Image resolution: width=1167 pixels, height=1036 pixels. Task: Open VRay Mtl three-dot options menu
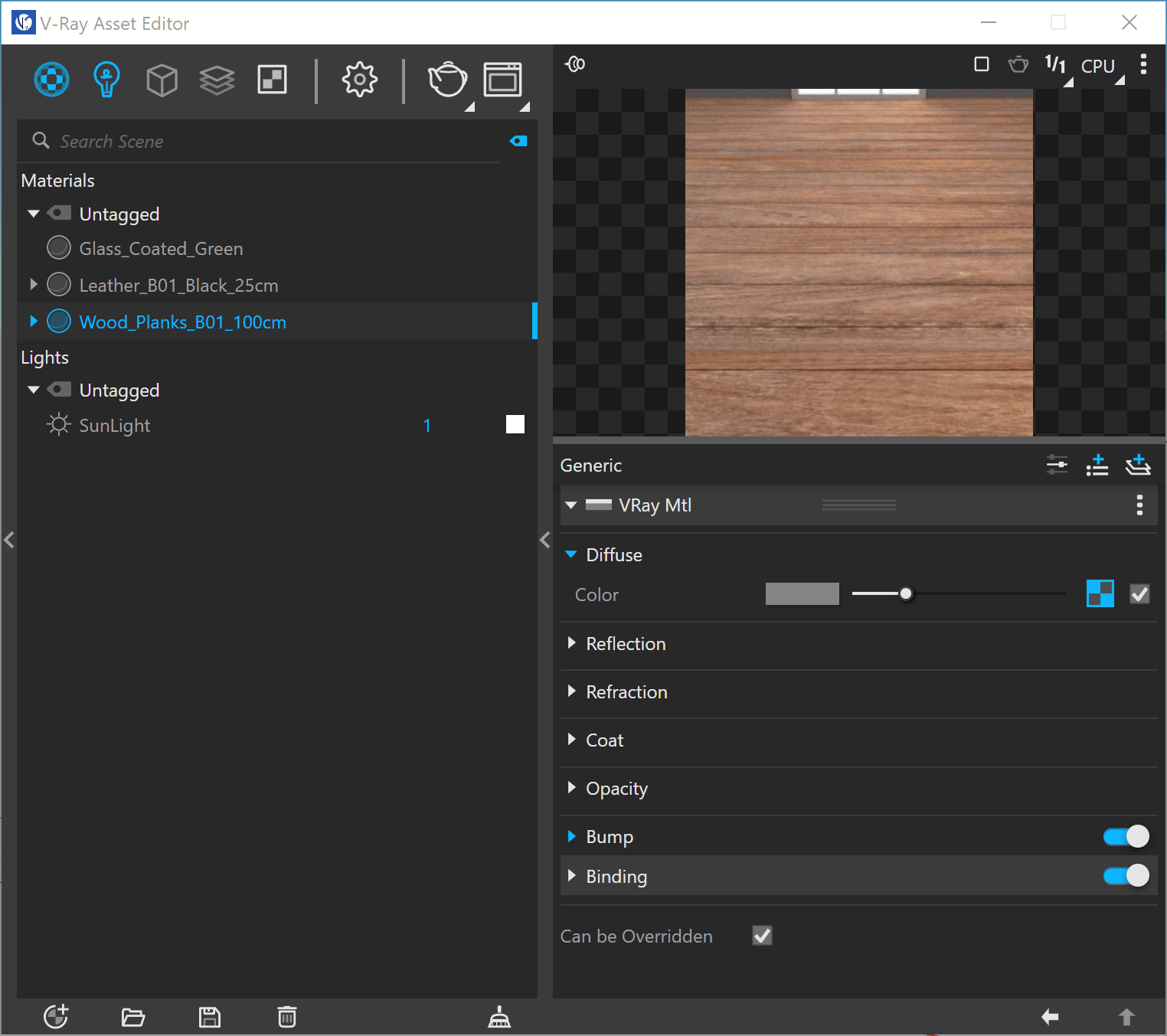pos(1139,505)
